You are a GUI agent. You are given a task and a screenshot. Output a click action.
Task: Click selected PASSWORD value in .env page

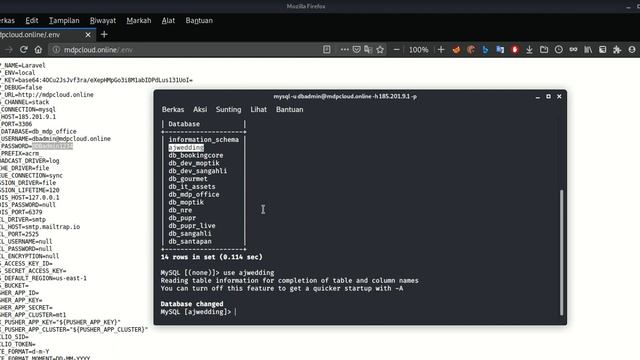(x=52, y=146)
